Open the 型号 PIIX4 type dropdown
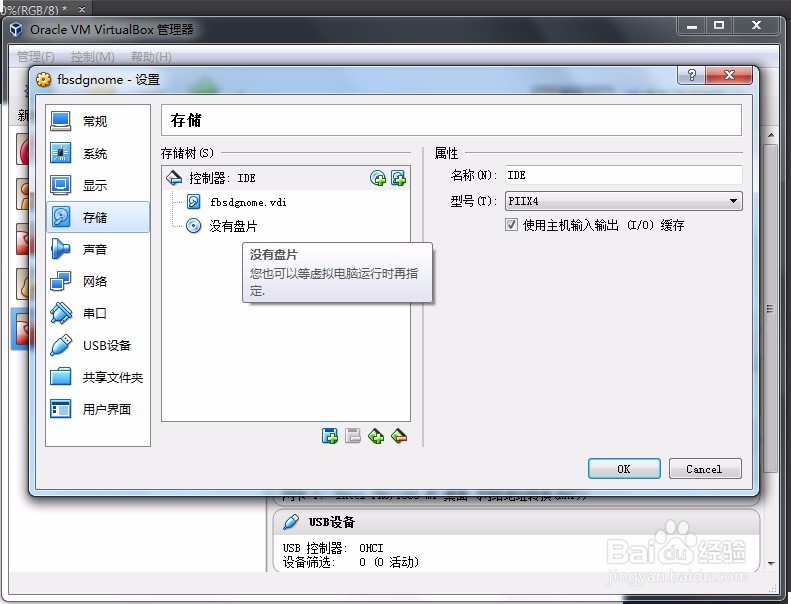This screenshot has width=791, height=604. click(x=624, y=201)
